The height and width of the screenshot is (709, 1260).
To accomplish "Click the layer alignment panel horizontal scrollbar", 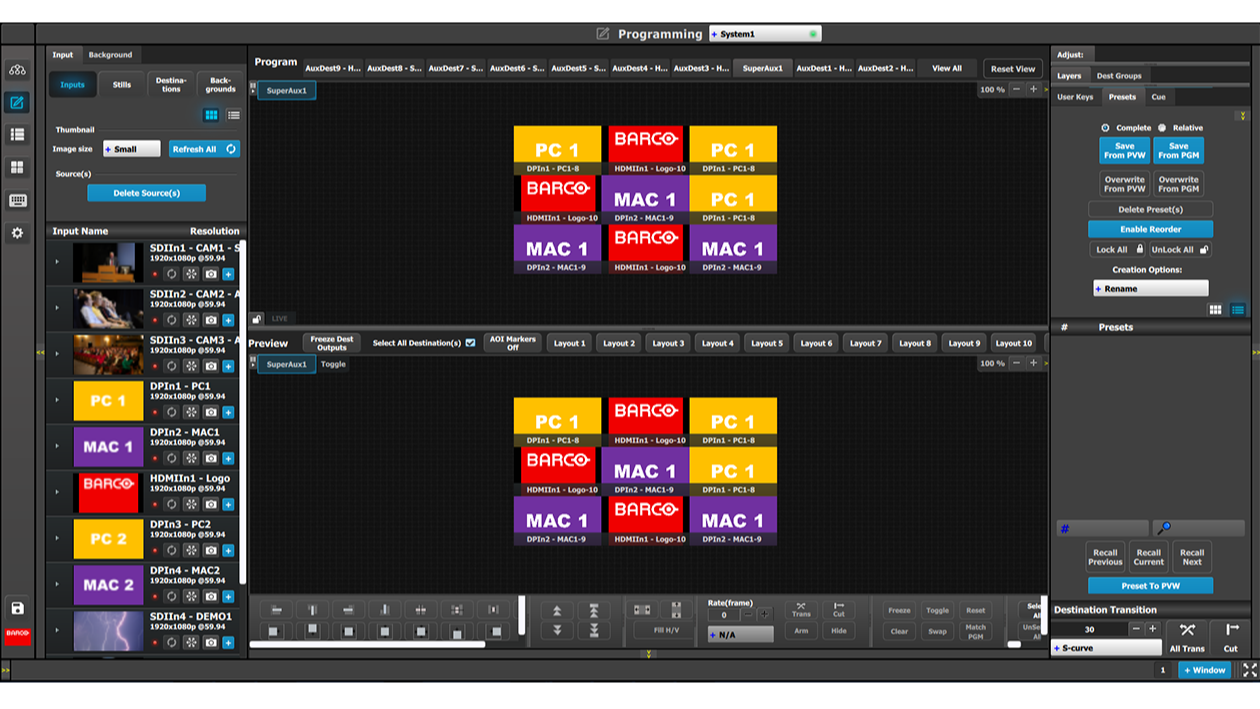I will click(367, 644).
